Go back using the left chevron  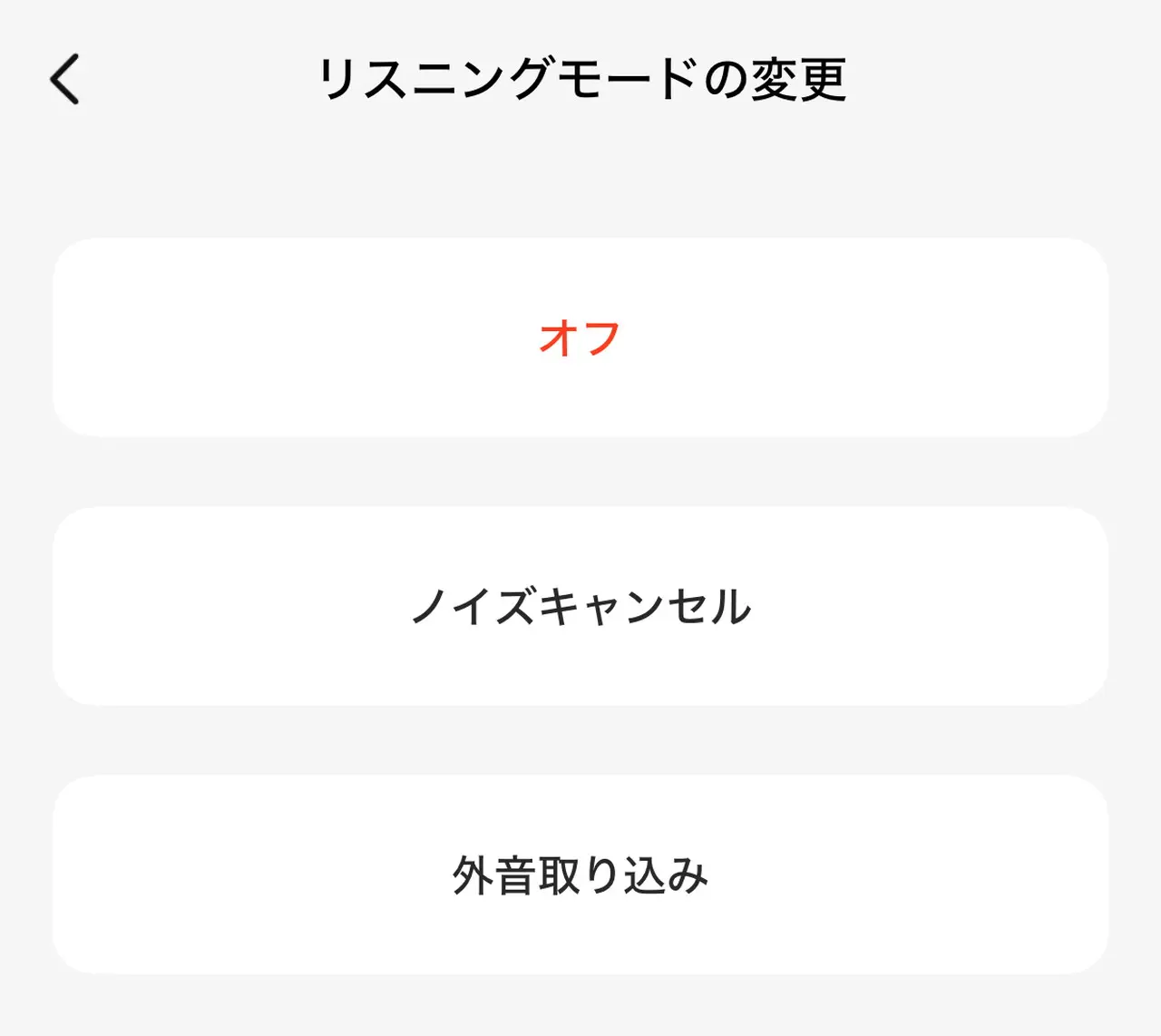(63, 80)
